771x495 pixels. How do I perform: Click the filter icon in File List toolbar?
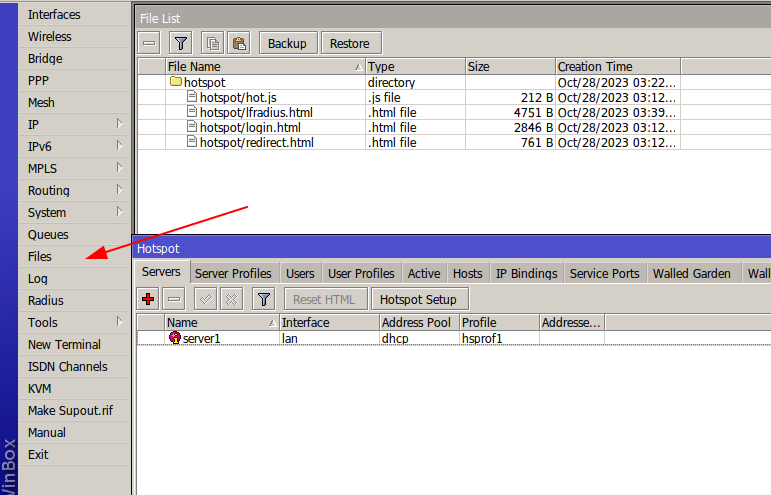pyautogui.click(x=180, y=43)
